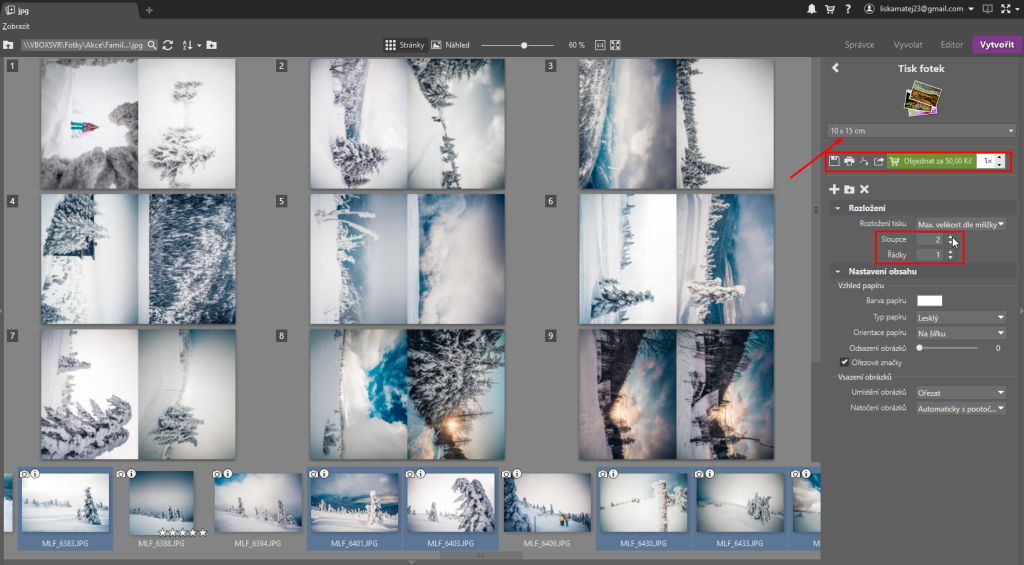Click the search magnifier in path field
Viewport: 1024px width, 565px height.
[x=152, y=45]
